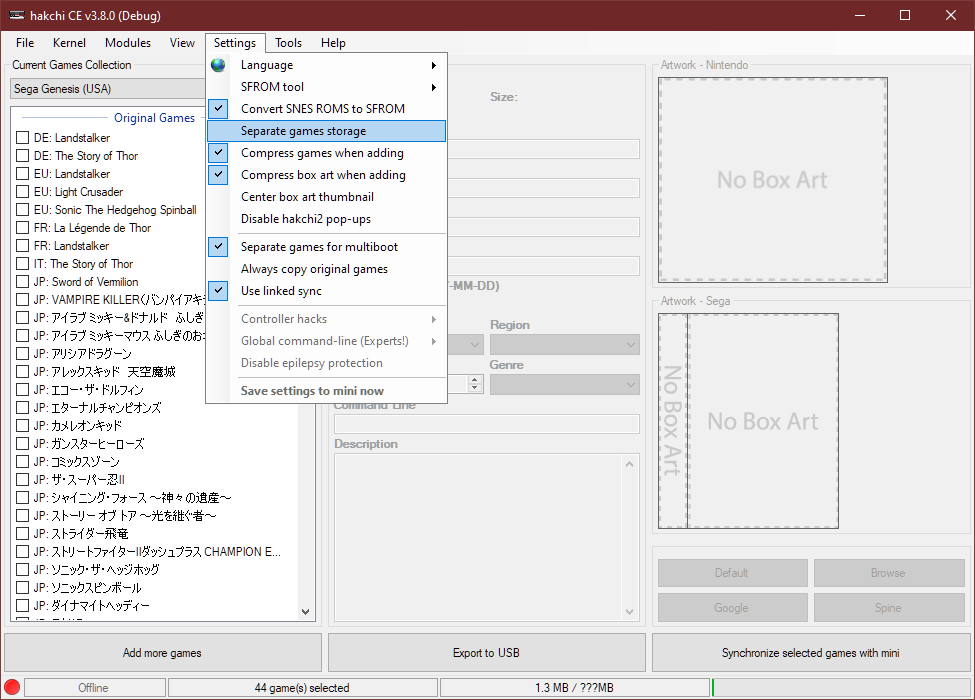Open the Help menu
This screenshot has width=975, height=700.
(x=333, y=43)
